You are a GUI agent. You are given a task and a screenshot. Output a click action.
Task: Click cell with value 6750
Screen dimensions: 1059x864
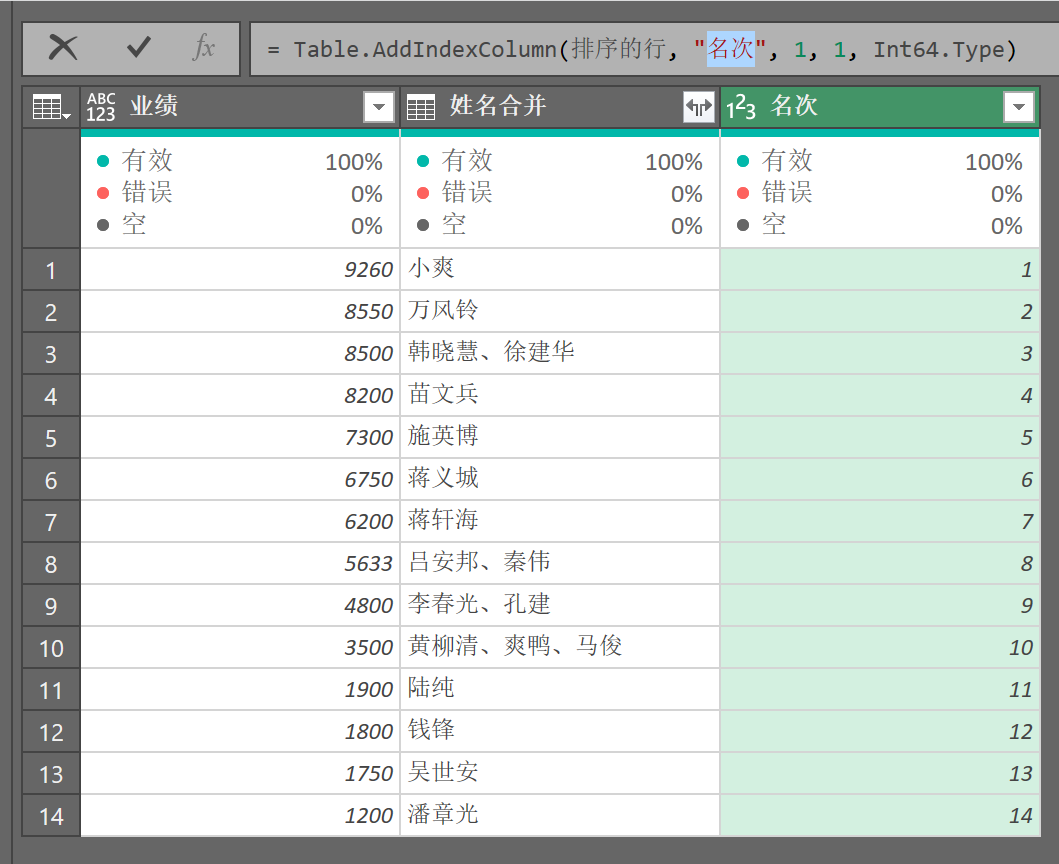pos(240,480)
